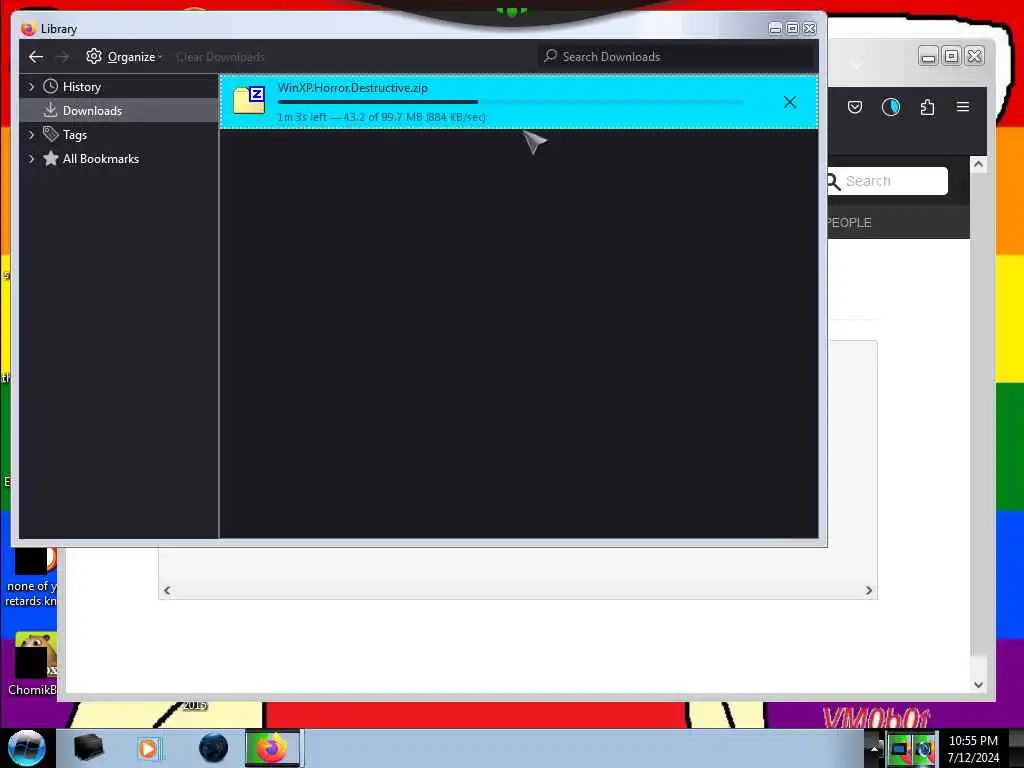This screenshot has width=1024, height=768.
Task: Click the zip file icon of the download
Action: tap(249, 100)
